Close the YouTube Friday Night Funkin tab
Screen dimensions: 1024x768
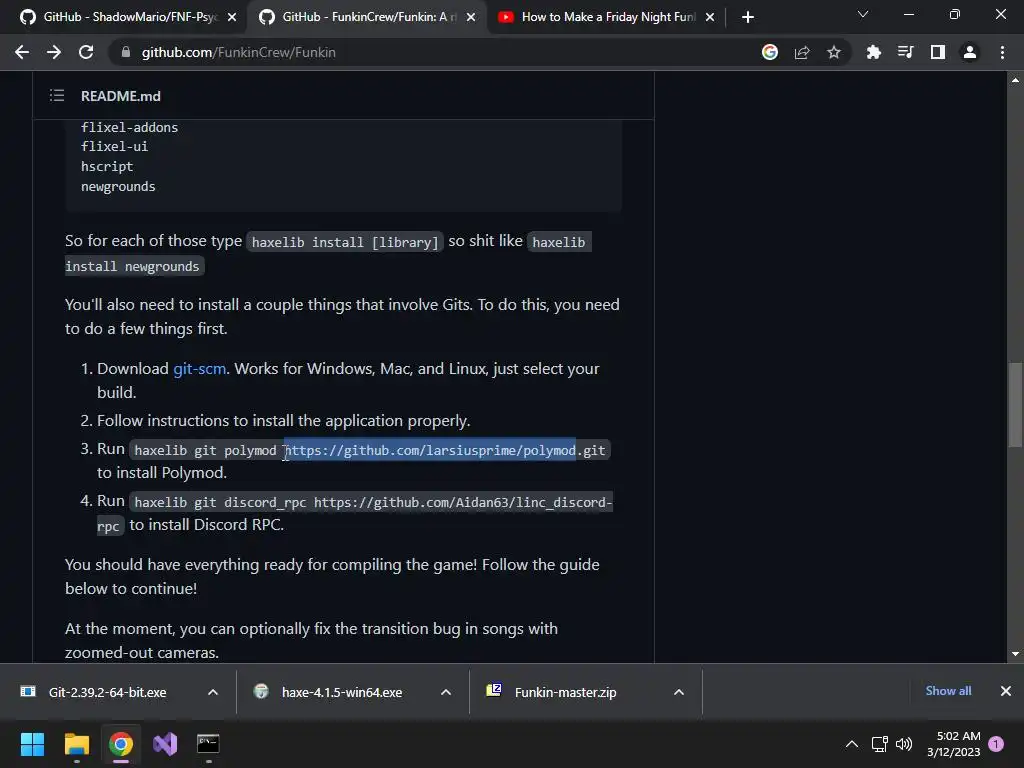(x=710, y=17)
